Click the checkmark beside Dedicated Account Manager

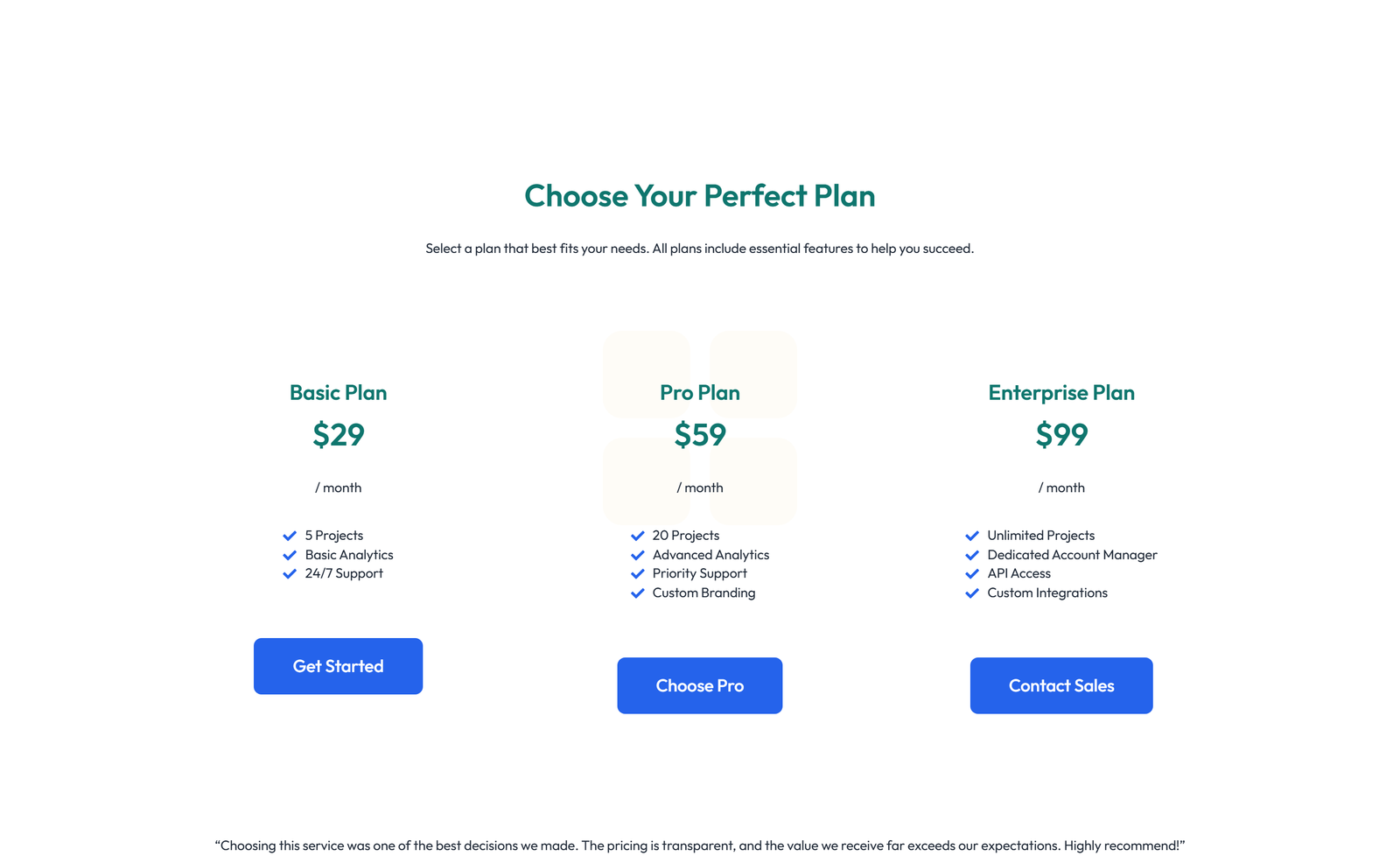coord(972,554)
